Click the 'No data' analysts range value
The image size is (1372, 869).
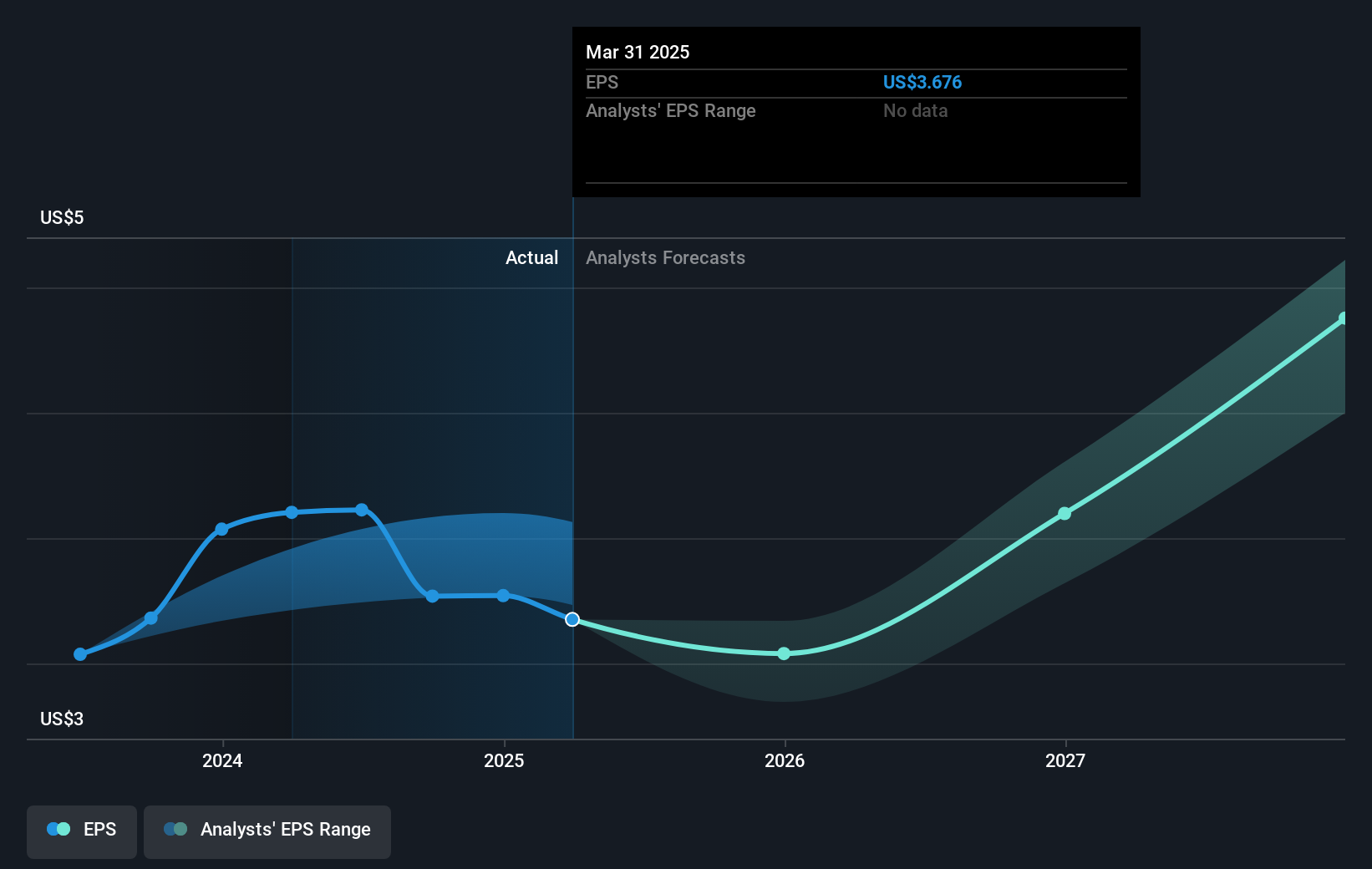(x=915, y=110)
